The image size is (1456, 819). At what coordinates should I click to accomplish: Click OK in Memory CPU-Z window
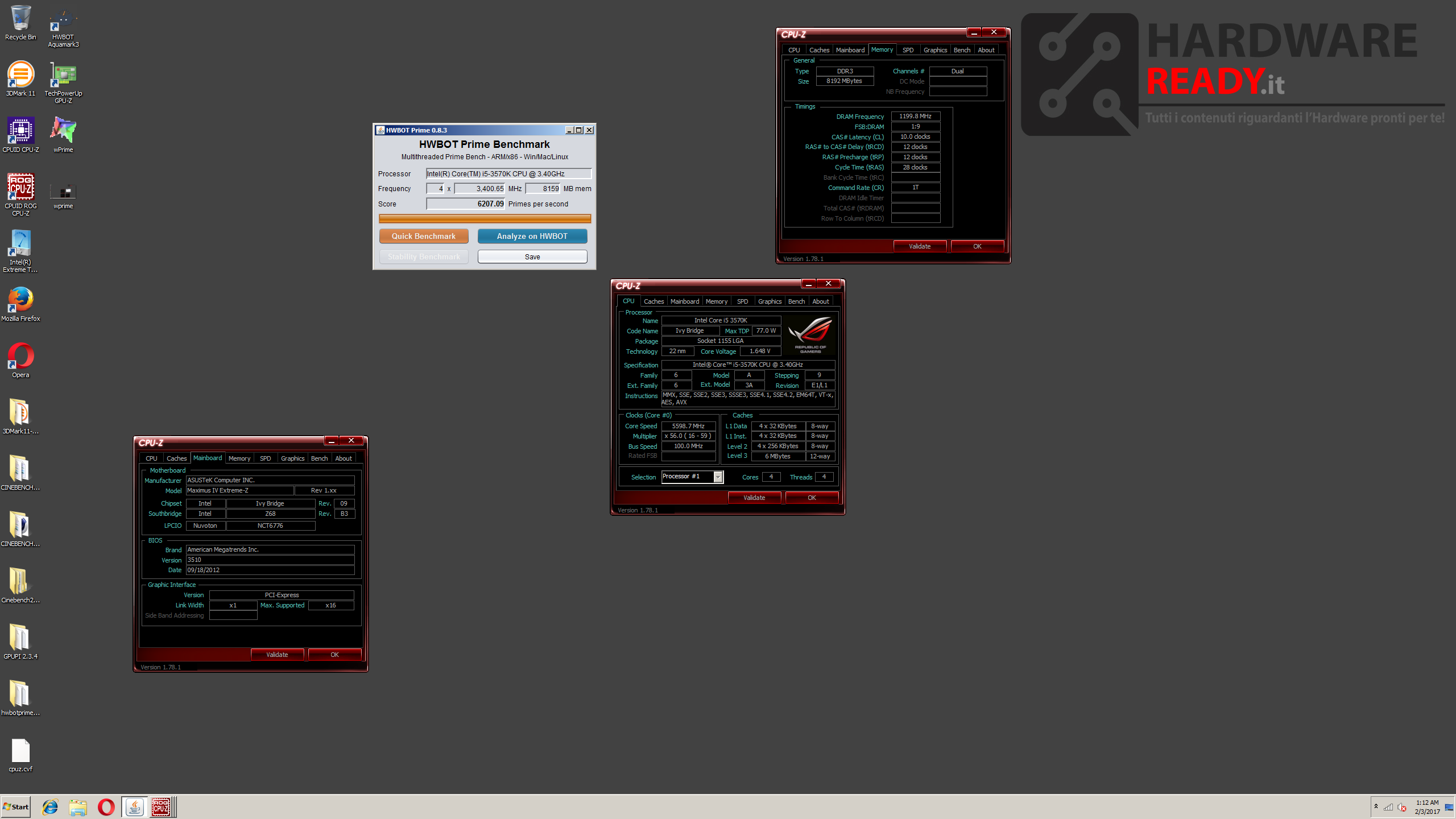(x=977, y=246)
